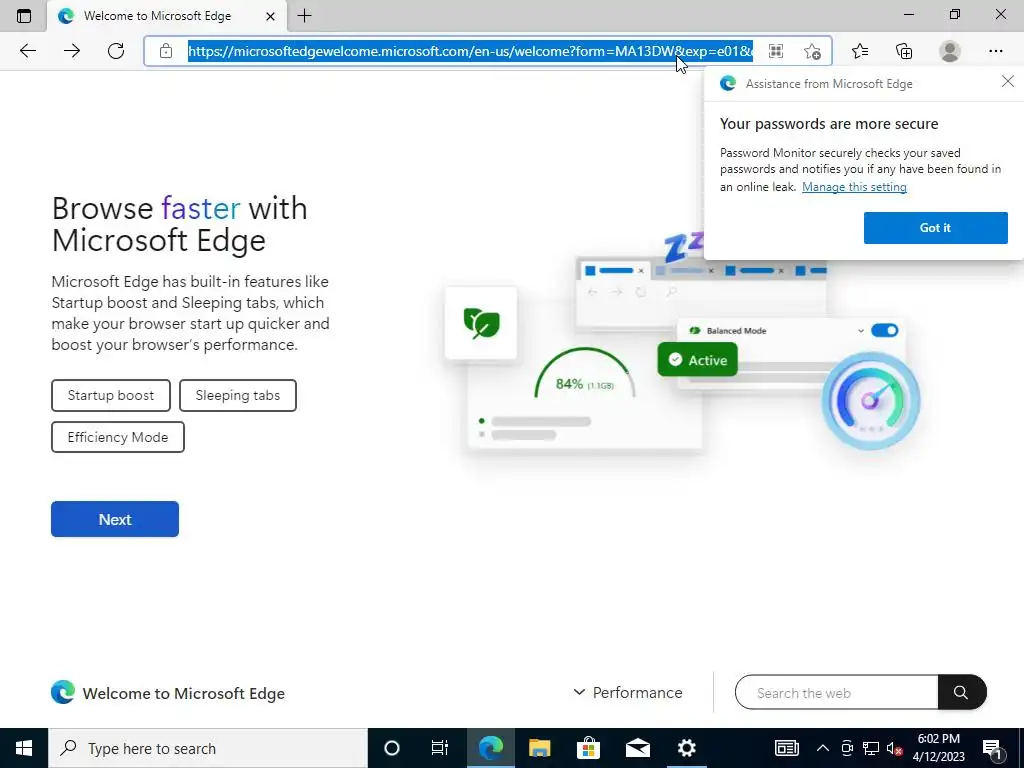Click the green leaf efficiency icon

(x=481, y=323)
